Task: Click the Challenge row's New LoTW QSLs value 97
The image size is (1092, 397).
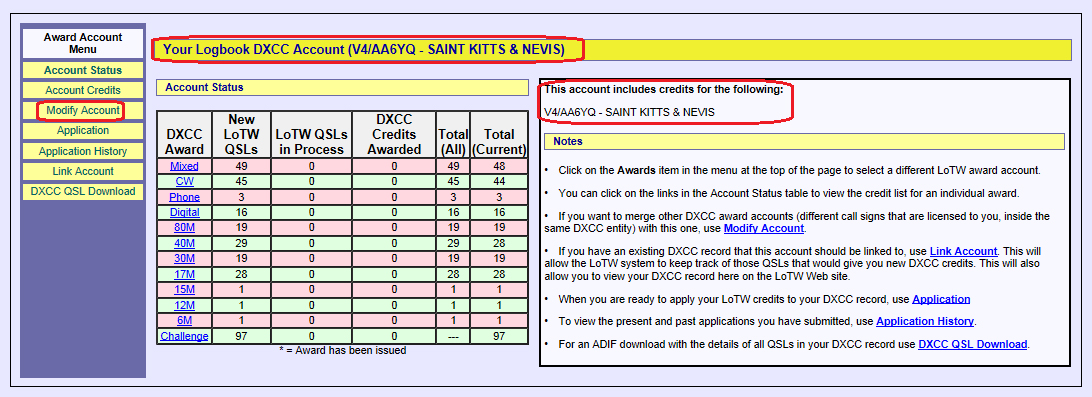Action: pyautogui.click(x=241, y=336)
